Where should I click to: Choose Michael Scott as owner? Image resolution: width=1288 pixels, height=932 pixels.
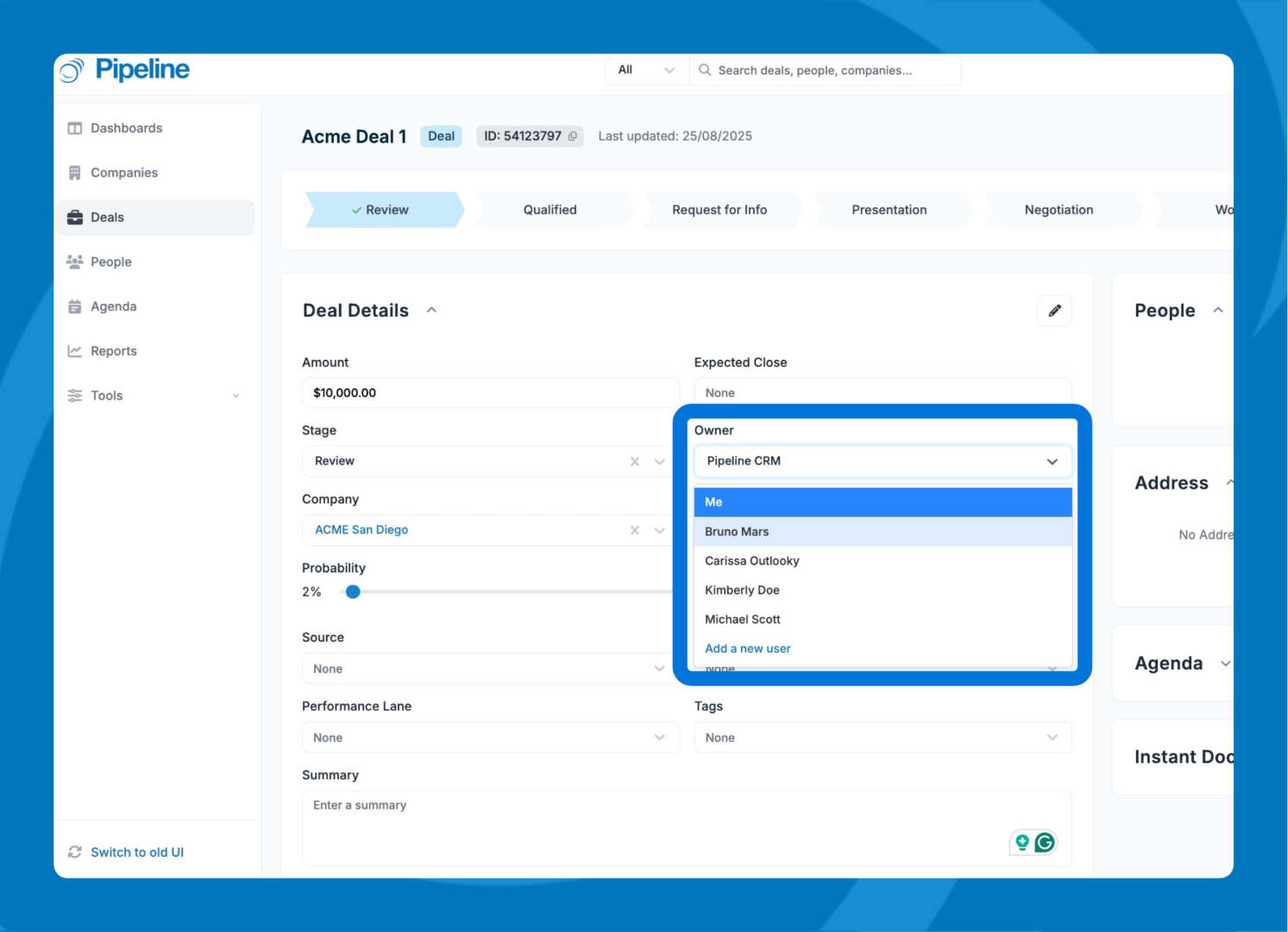pos(883,620)
